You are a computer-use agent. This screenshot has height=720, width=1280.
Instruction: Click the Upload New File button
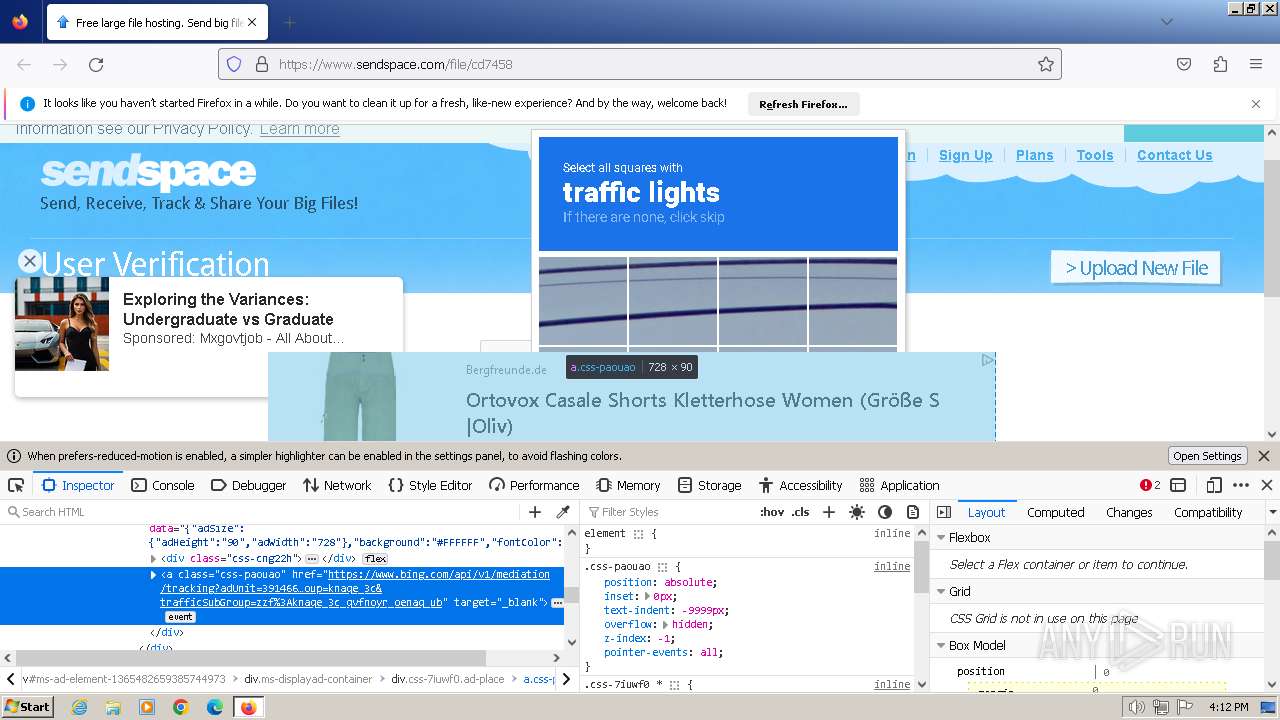(1136, 268)
